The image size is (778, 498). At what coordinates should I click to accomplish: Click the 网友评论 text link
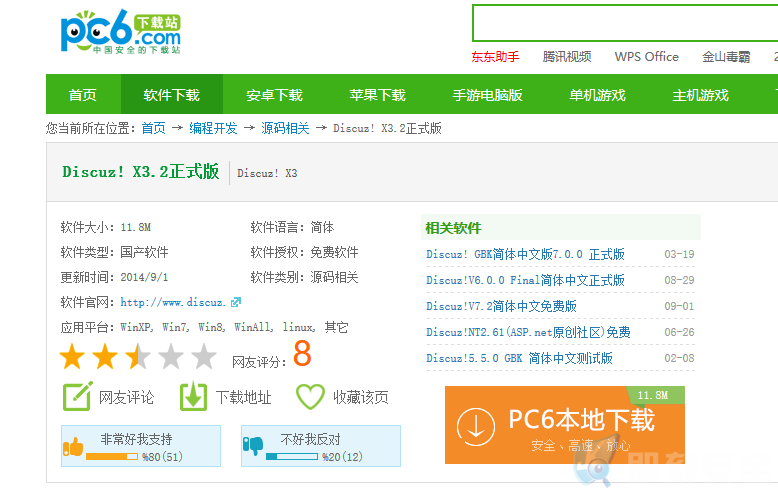coord(127,397)
